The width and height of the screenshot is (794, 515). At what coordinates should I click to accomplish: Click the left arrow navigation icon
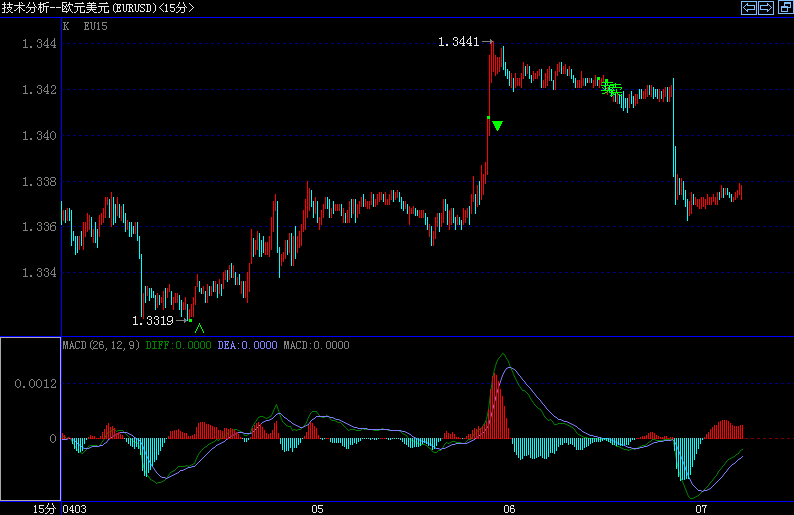coord(748,8)
